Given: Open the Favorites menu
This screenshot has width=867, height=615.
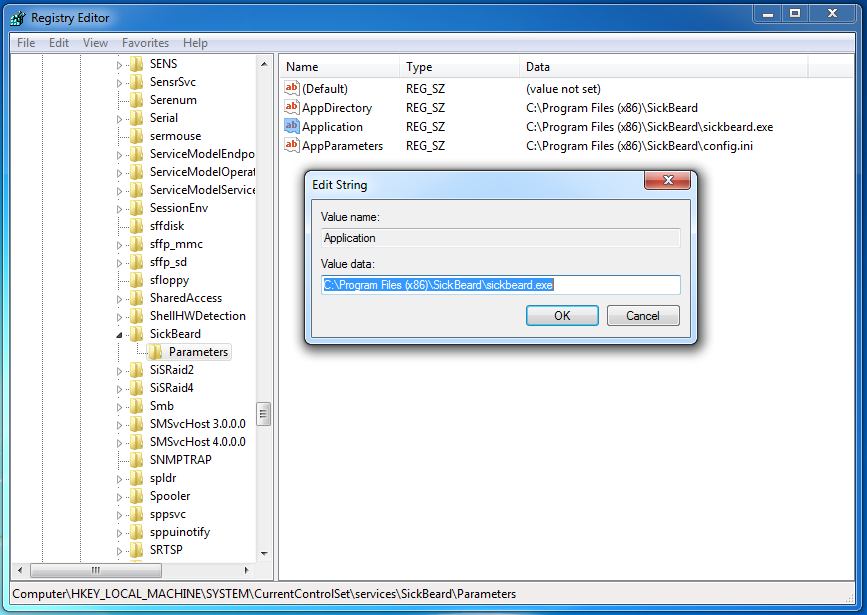Looking at the screenshot, I should [x=145, y=43].
